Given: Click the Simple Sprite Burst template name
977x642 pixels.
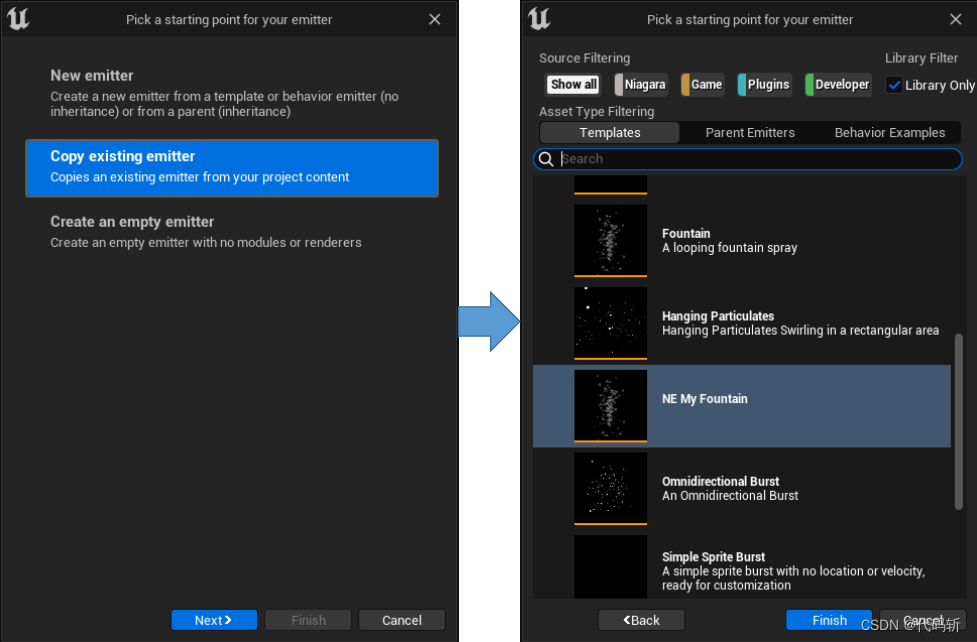Looking at the screenshot, I should point(713,557).
